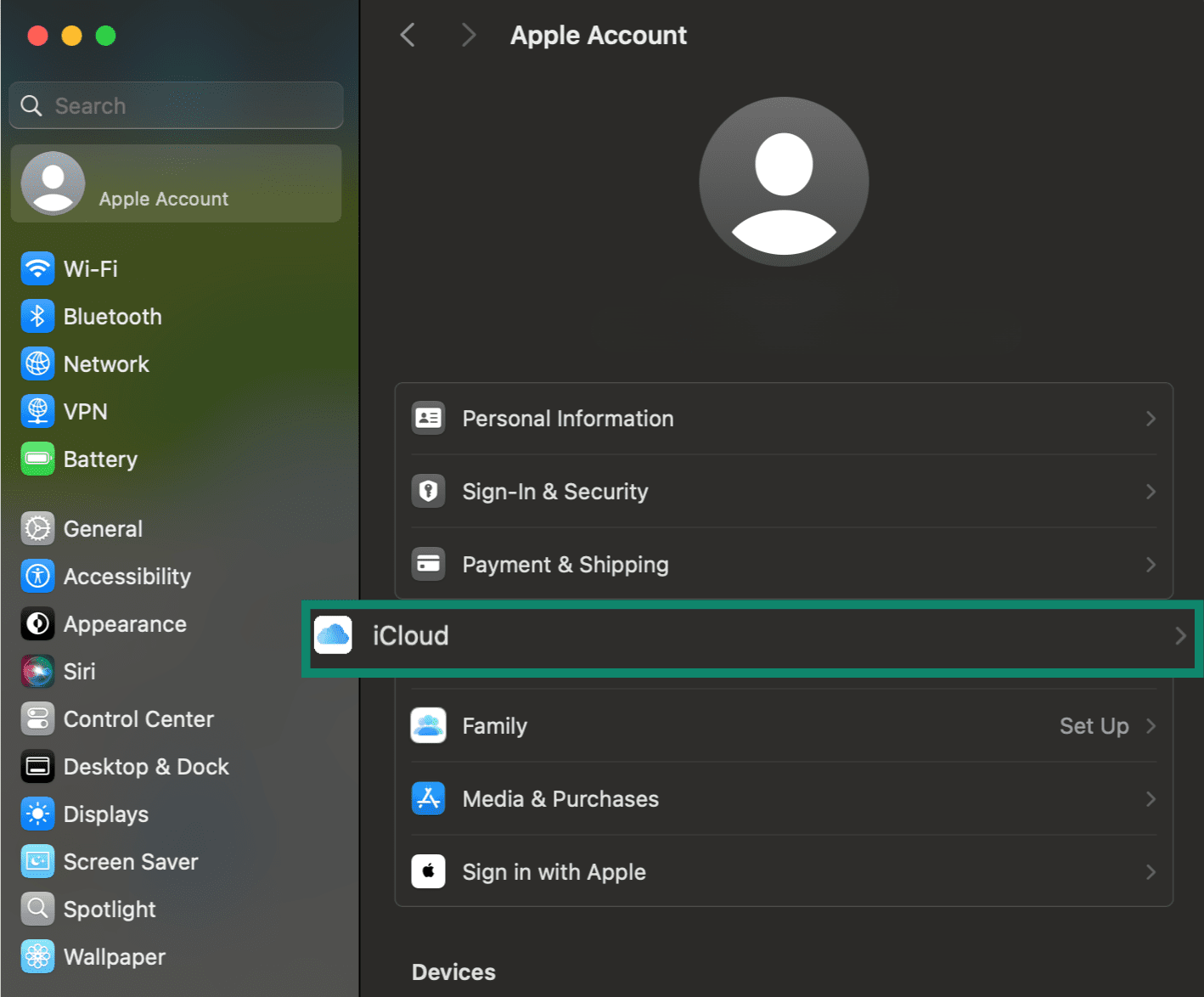The height and width of the screenshot is (997, 1204).
Task: Switch to General settings
Action: pyautogui.click(x=102, y=528)
